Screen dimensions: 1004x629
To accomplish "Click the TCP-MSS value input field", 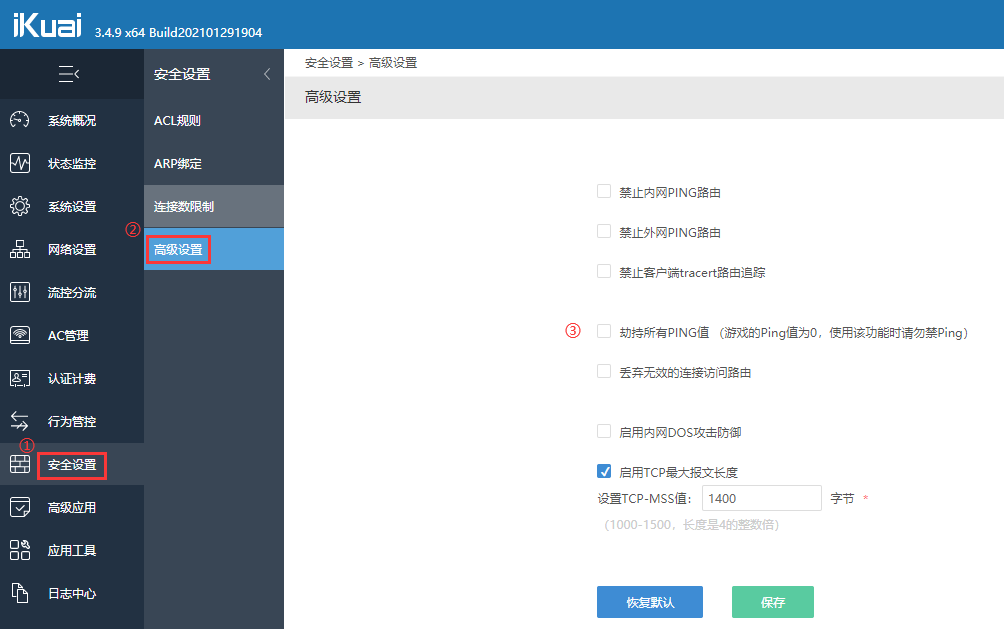I will click(761, 498).
